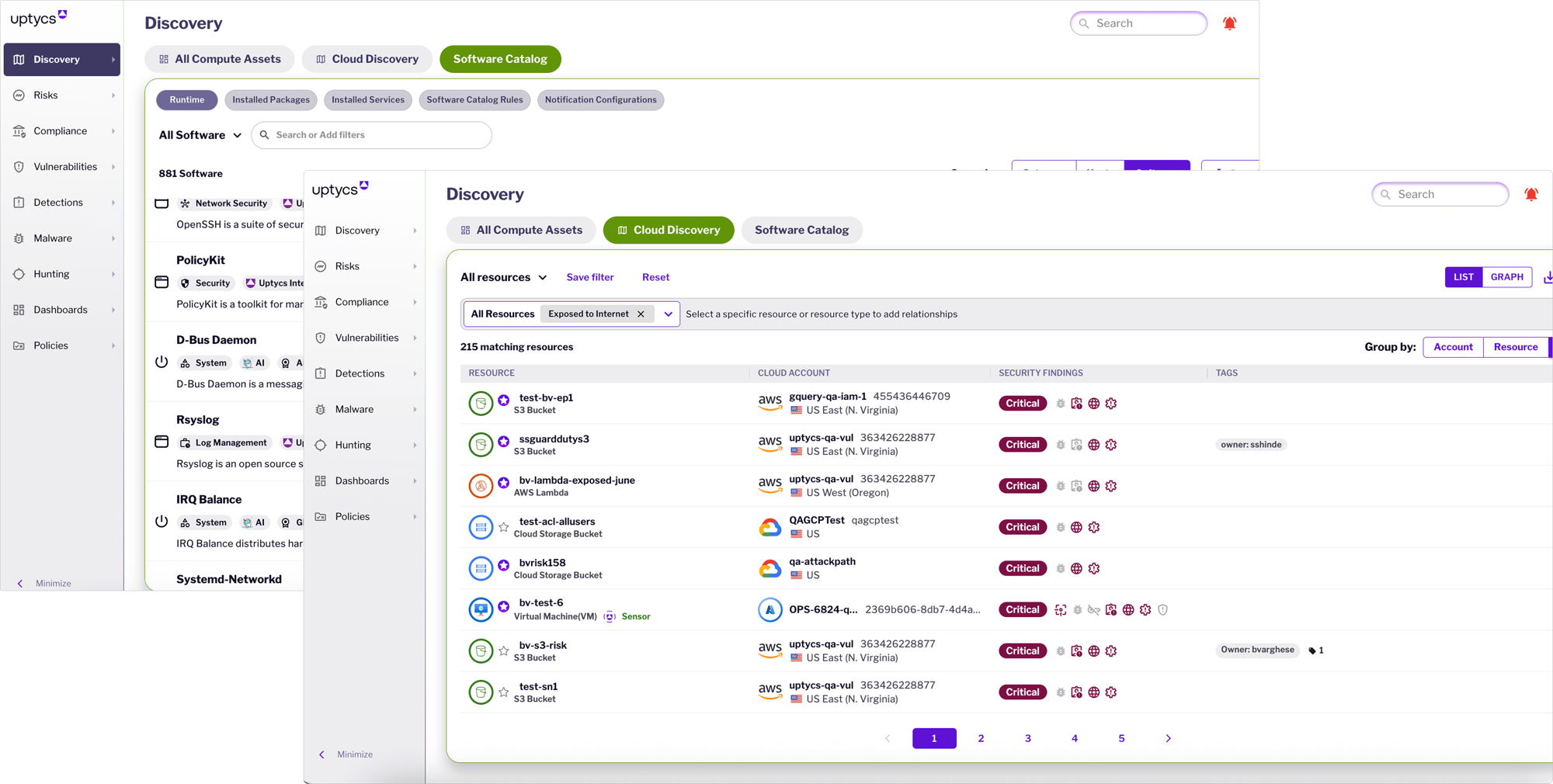Toggle favorite star for ssguarddutys3
The height and width of the screenshot is (784, 1553).
coord(504,442)
